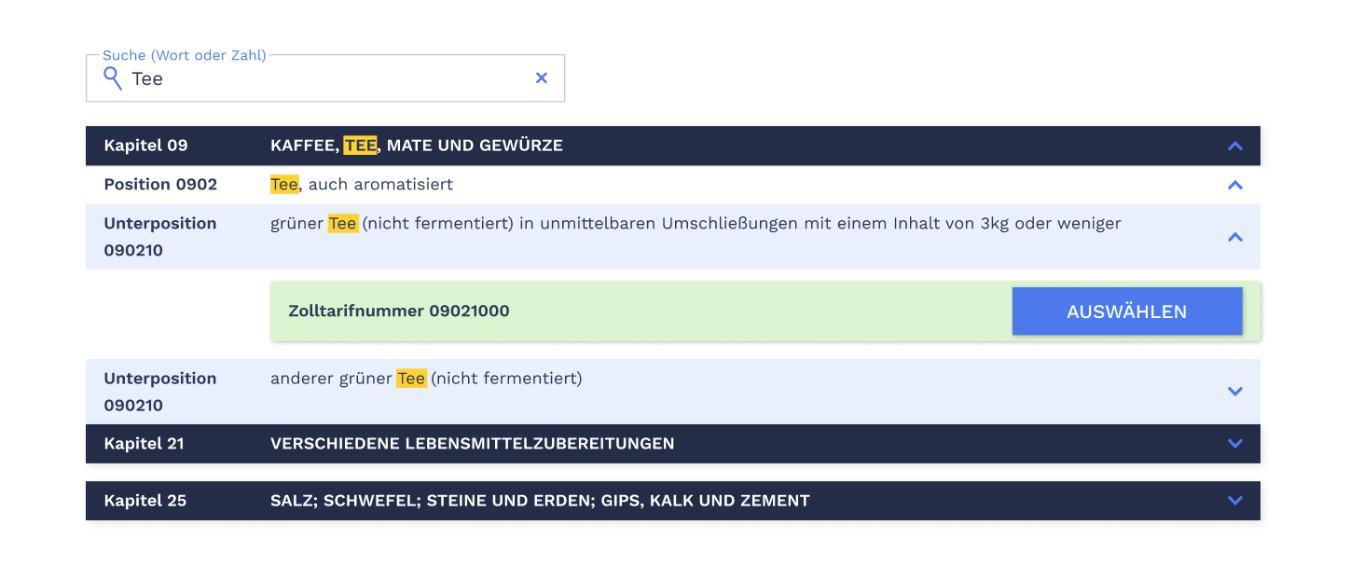
Task: Click the typed search term Tee
Action: [x=147, y=78]
